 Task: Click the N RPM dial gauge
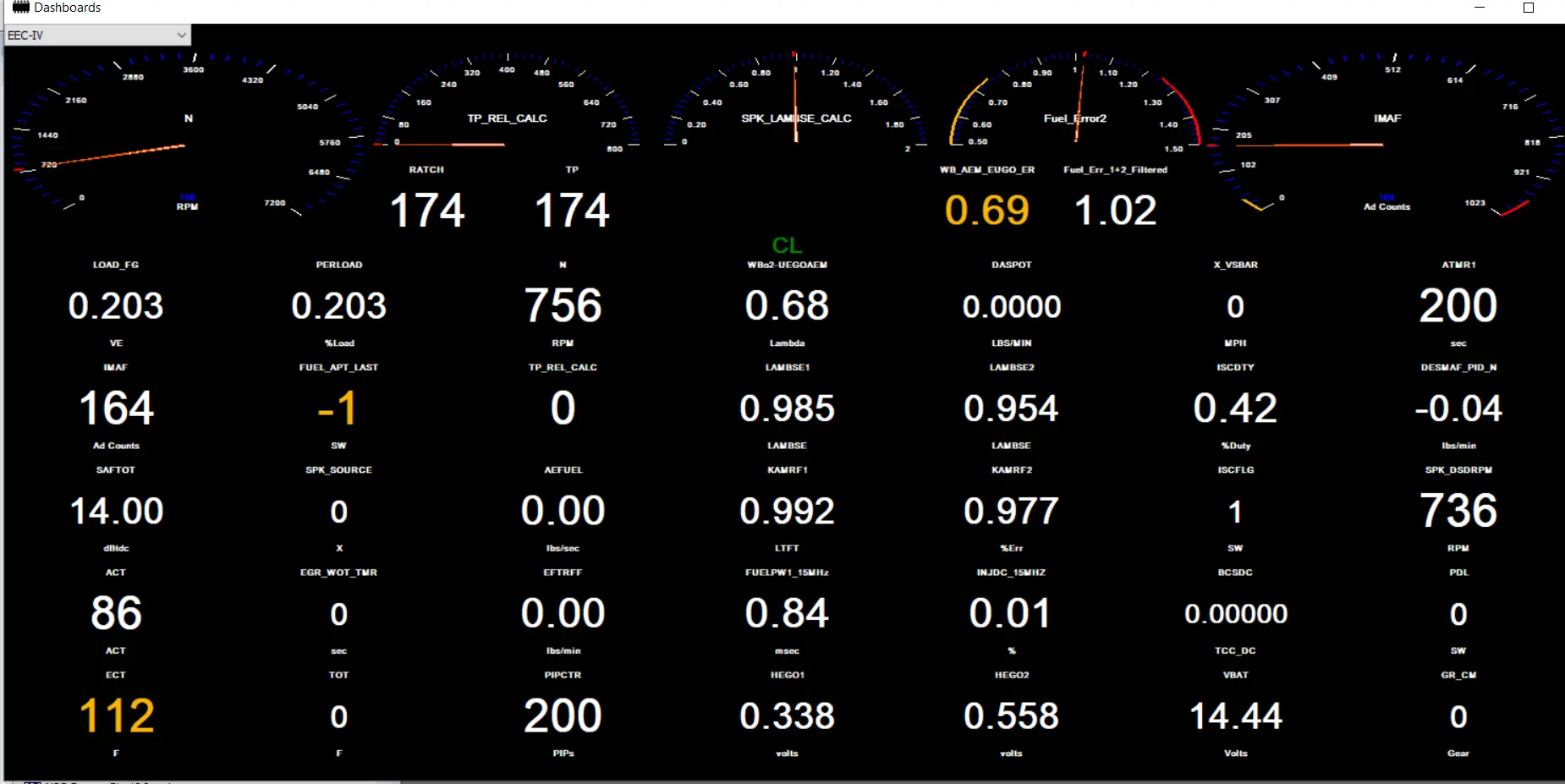188,135
